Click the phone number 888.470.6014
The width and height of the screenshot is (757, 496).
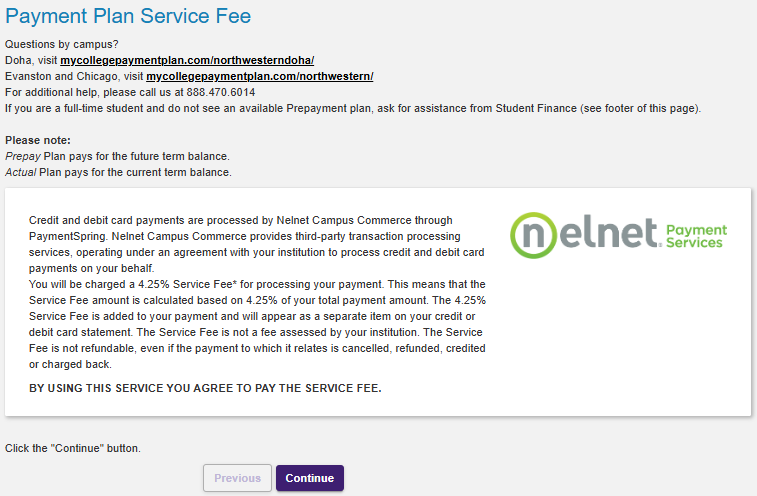tap(221, 92)
